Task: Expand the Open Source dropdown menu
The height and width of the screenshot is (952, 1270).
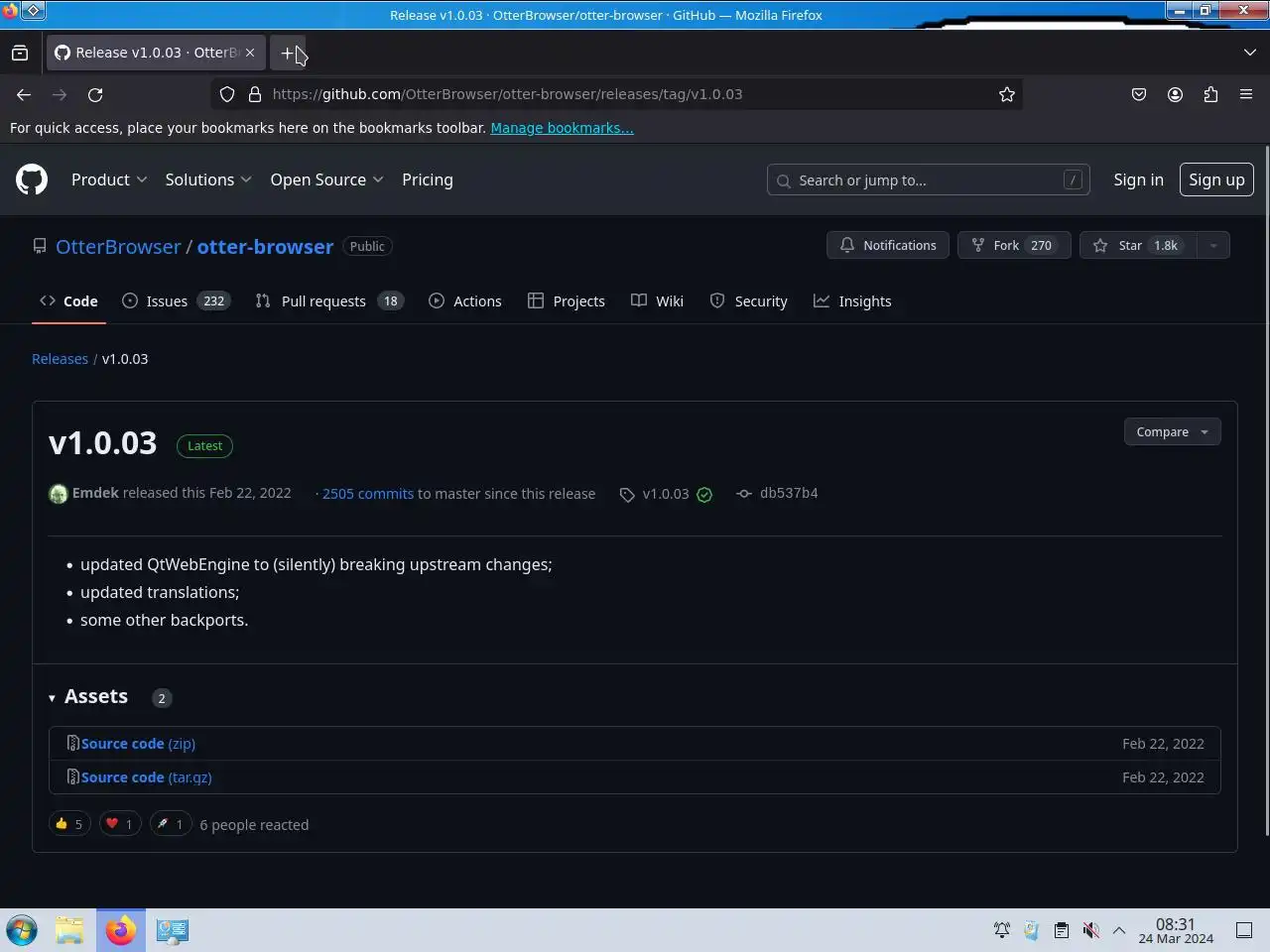Action: [x=326, y=179]
